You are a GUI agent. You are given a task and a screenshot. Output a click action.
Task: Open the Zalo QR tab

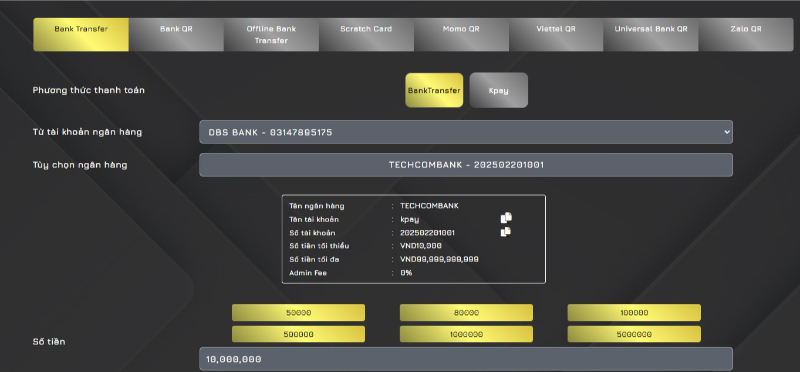point(745,35)
